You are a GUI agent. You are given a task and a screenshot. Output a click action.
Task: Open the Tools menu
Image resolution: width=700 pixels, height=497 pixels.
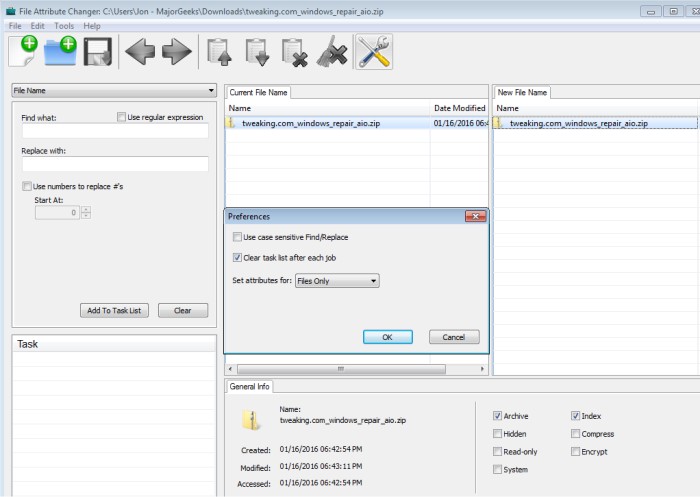coord(64,25)
